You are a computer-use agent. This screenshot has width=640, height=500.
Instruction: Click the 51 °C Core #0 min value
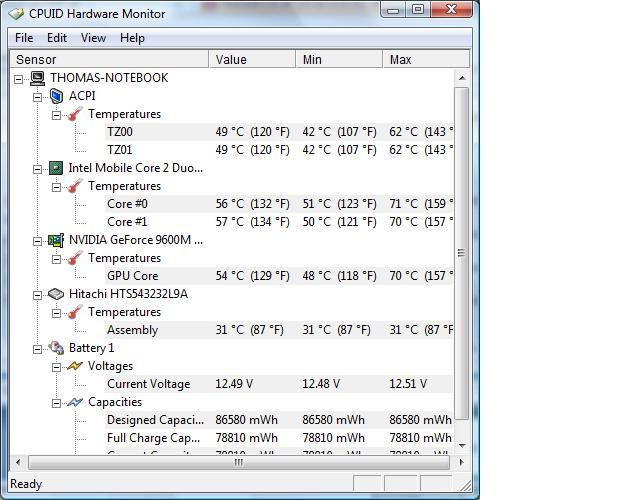click(339, 204)
